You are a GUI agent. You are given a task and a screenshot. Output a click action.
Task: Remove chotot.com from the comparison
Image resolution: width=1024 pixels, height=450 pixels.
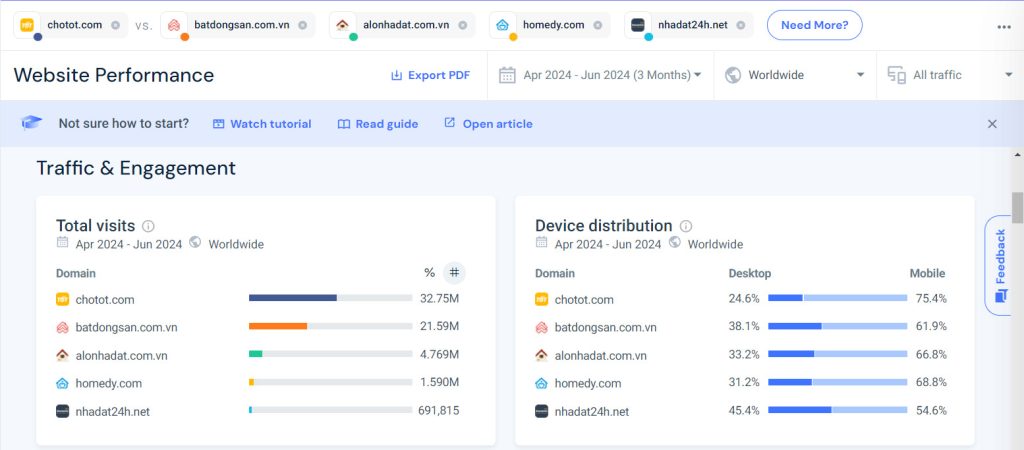click(115, 25)
